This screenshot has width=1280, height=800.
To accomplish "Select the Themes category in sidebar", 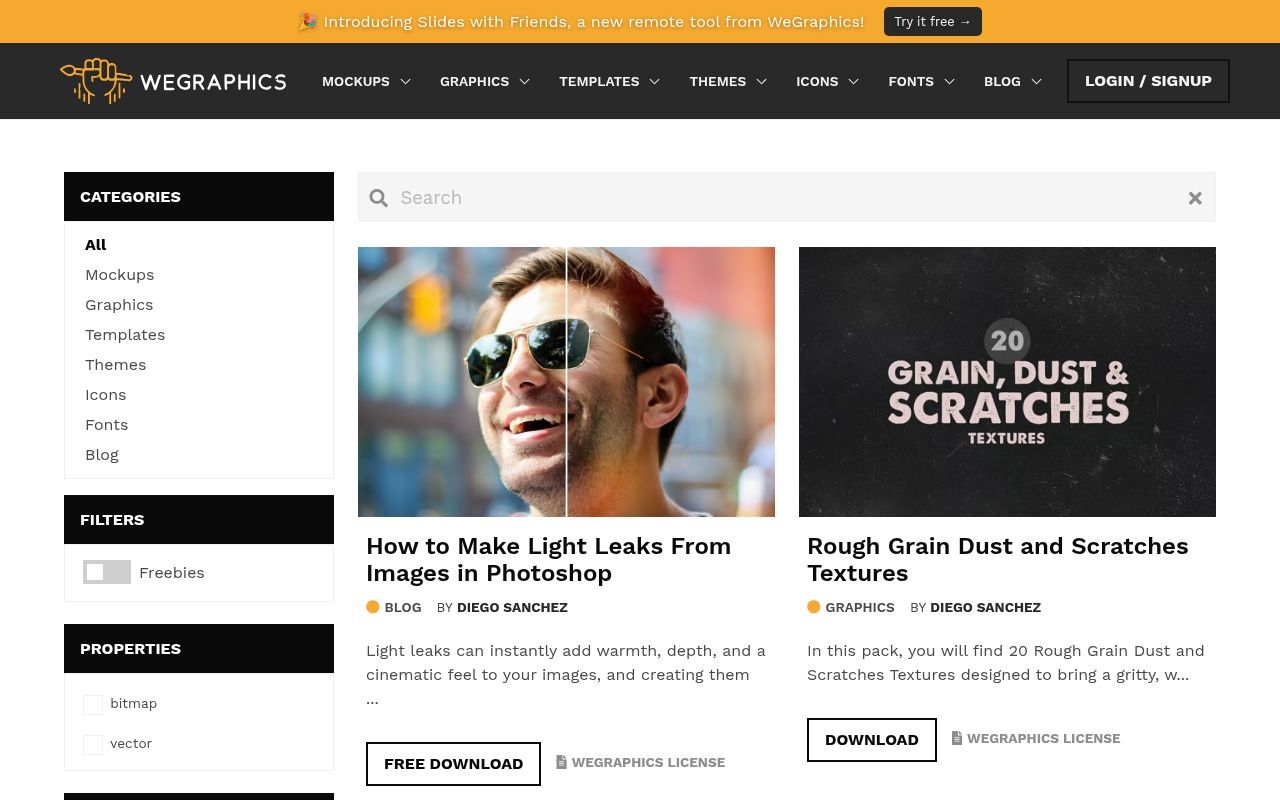I will pyautogui.click(x=115, y=364).
